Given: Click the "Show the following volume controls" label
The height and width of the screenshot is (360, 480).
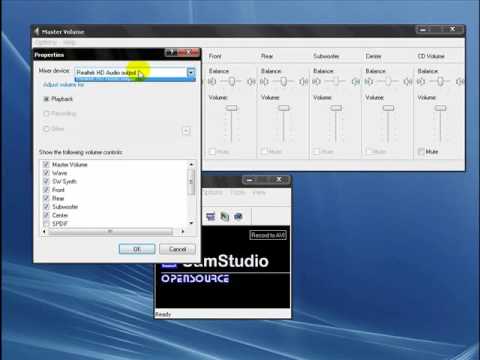Looking at the screenshot, I should pyautogui.click(x=81, y=152).
